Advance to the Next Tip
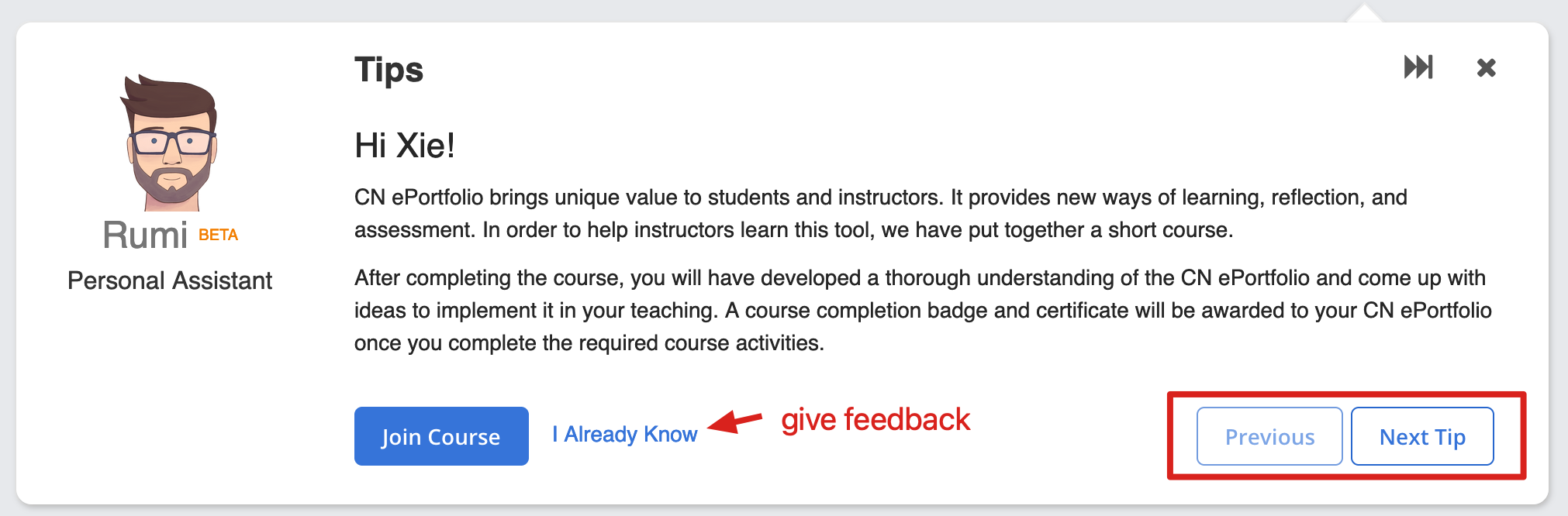This screenshot has width=1568, height=516. (1422, 436)
